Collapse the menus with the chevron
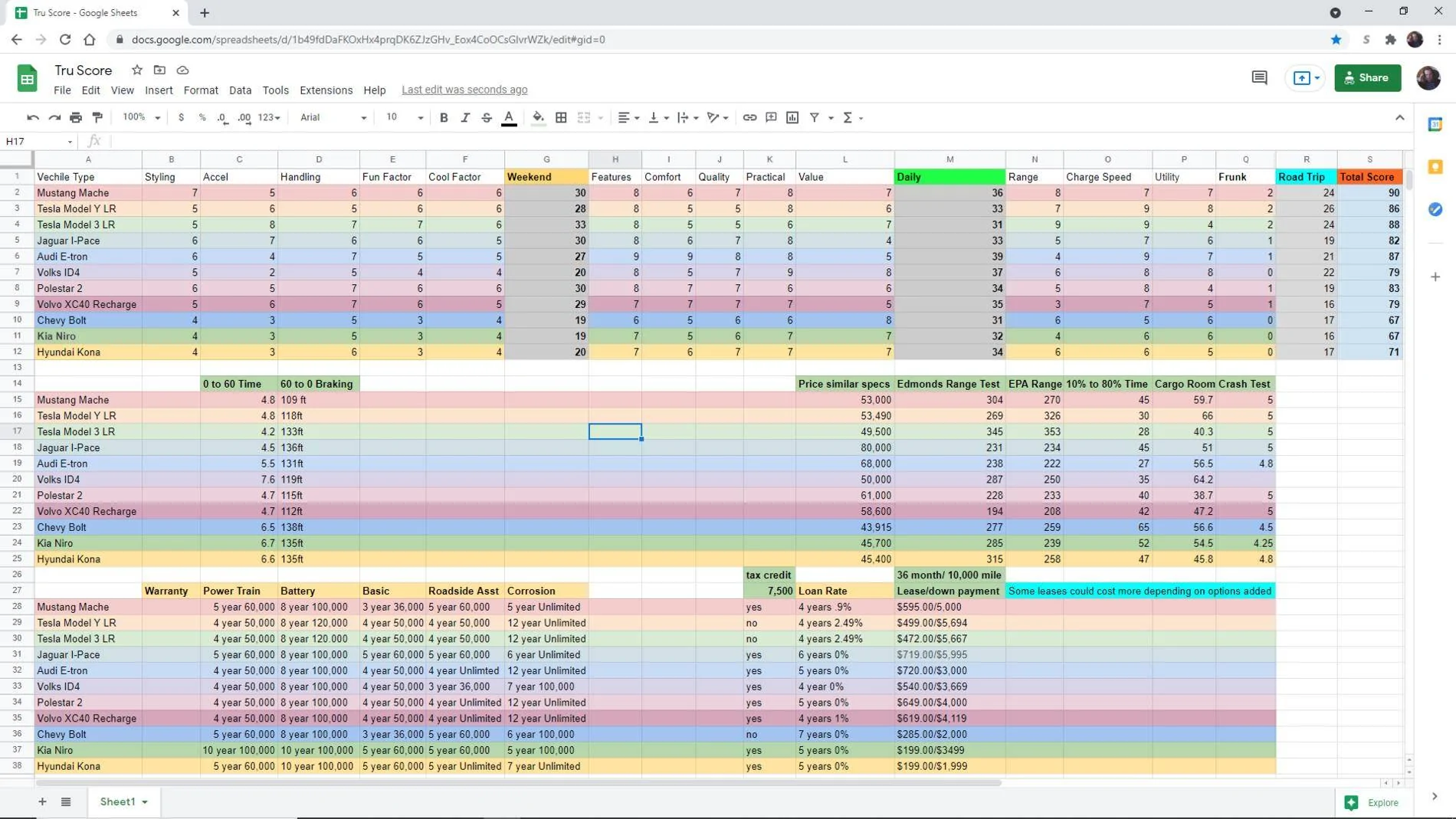 pyautogui.click(x=1399, y=117)
